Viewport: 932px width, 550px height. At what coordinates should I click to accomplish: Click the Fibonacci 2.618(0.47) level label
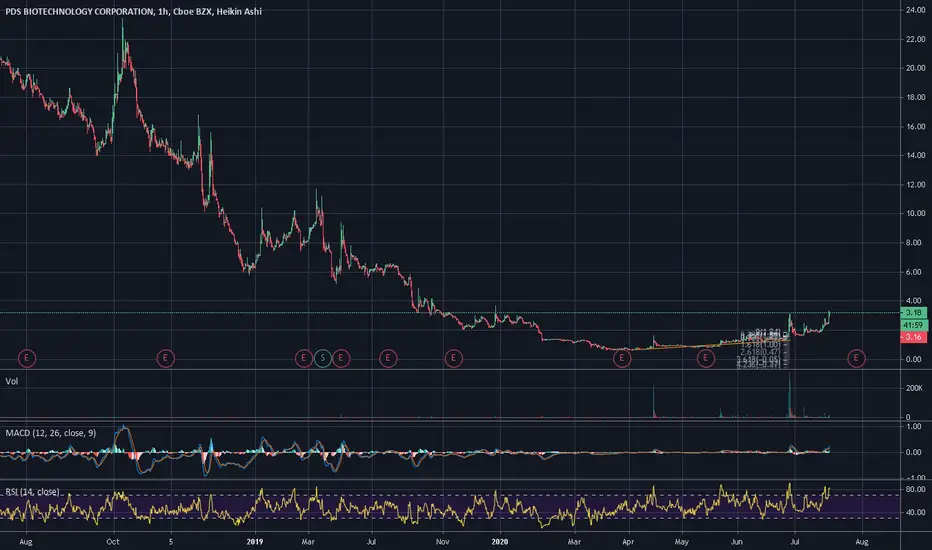tap(760, 352)
